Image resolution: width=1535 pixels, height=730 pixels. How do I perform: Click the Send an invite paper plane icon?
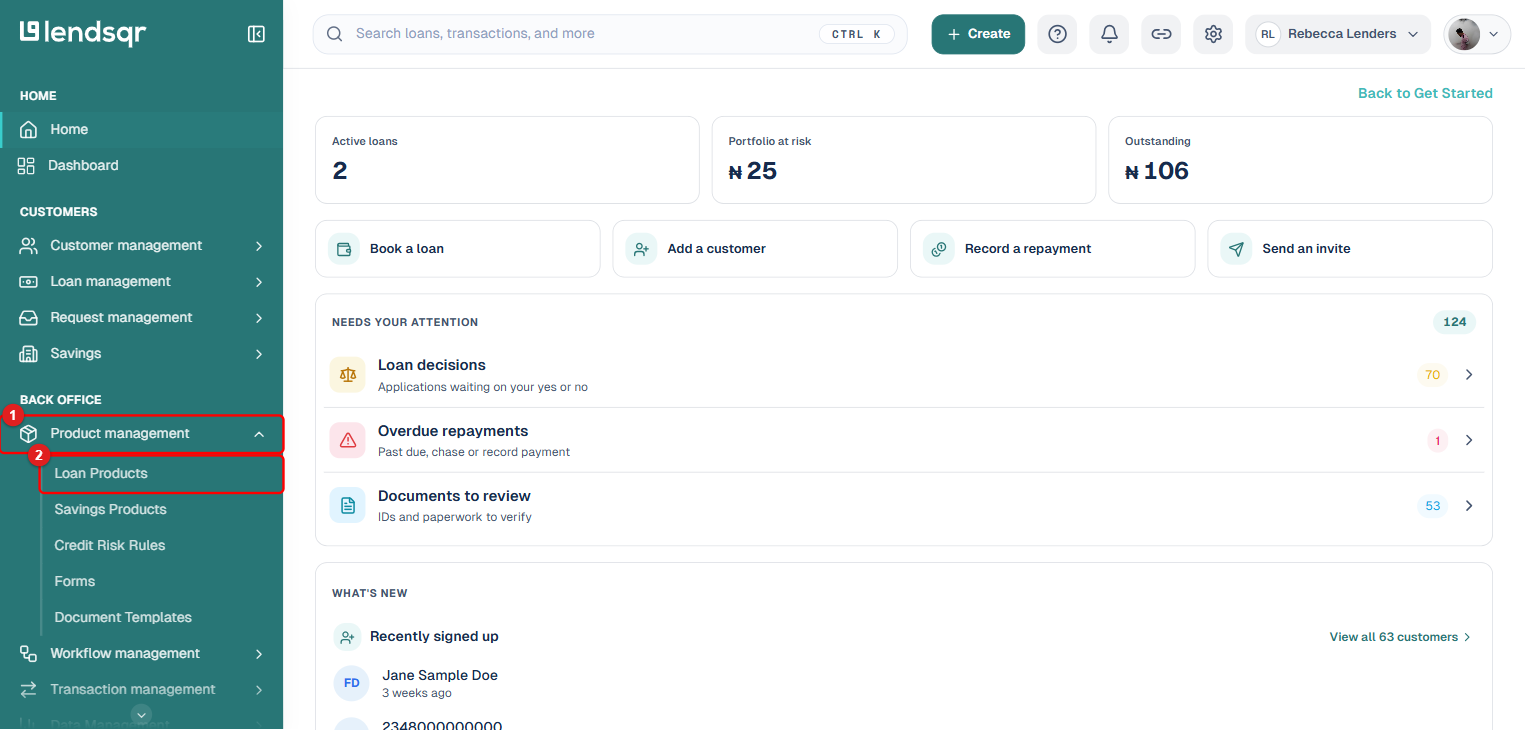(1237, 249)
